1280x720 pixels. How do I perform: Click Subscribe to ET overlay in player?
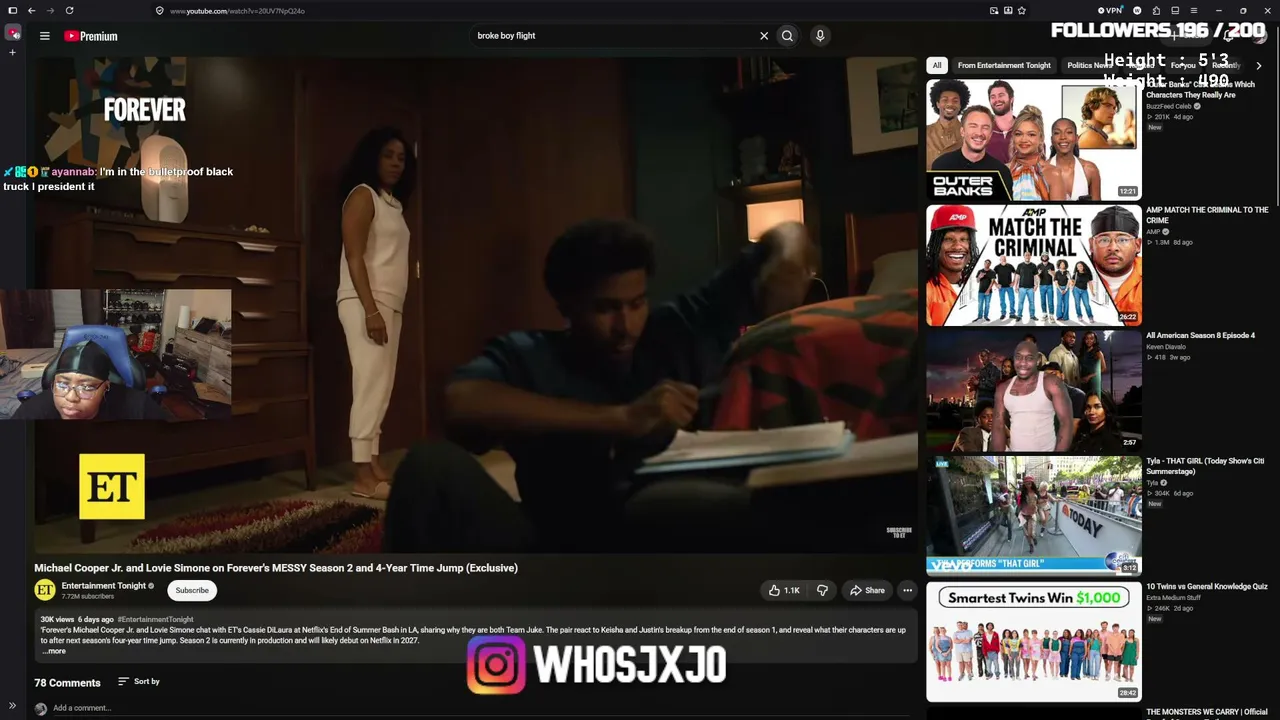[x=899, y=532]
